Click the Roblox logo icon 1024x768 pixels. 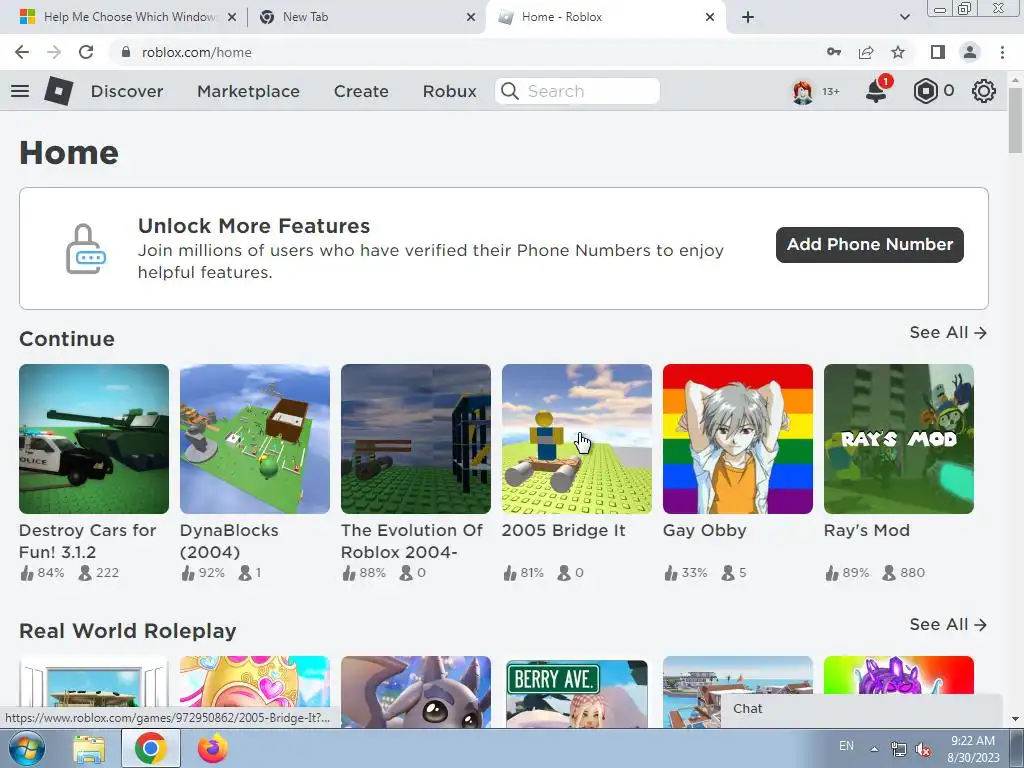click(58, 91)
